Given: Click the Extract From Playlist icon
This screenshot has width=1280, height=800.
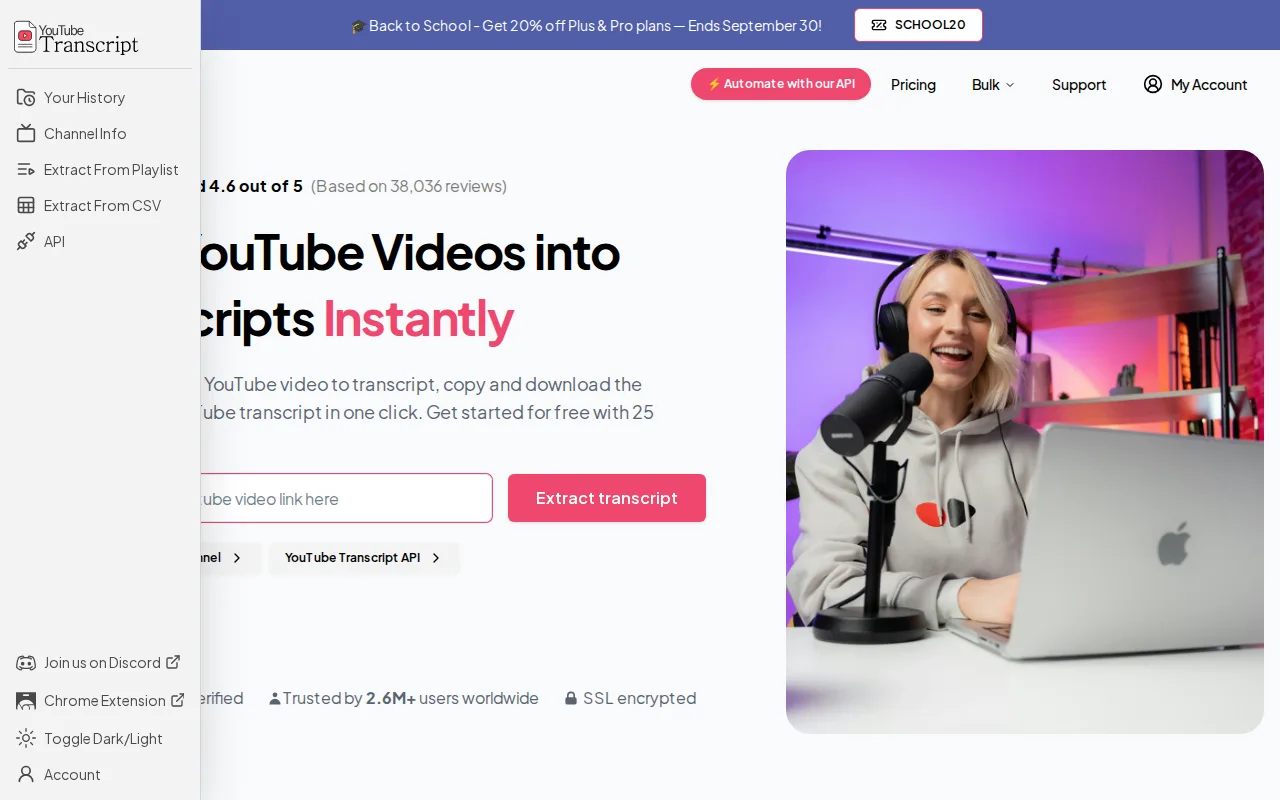Looking at the screenshot, I should pos(26,169).
